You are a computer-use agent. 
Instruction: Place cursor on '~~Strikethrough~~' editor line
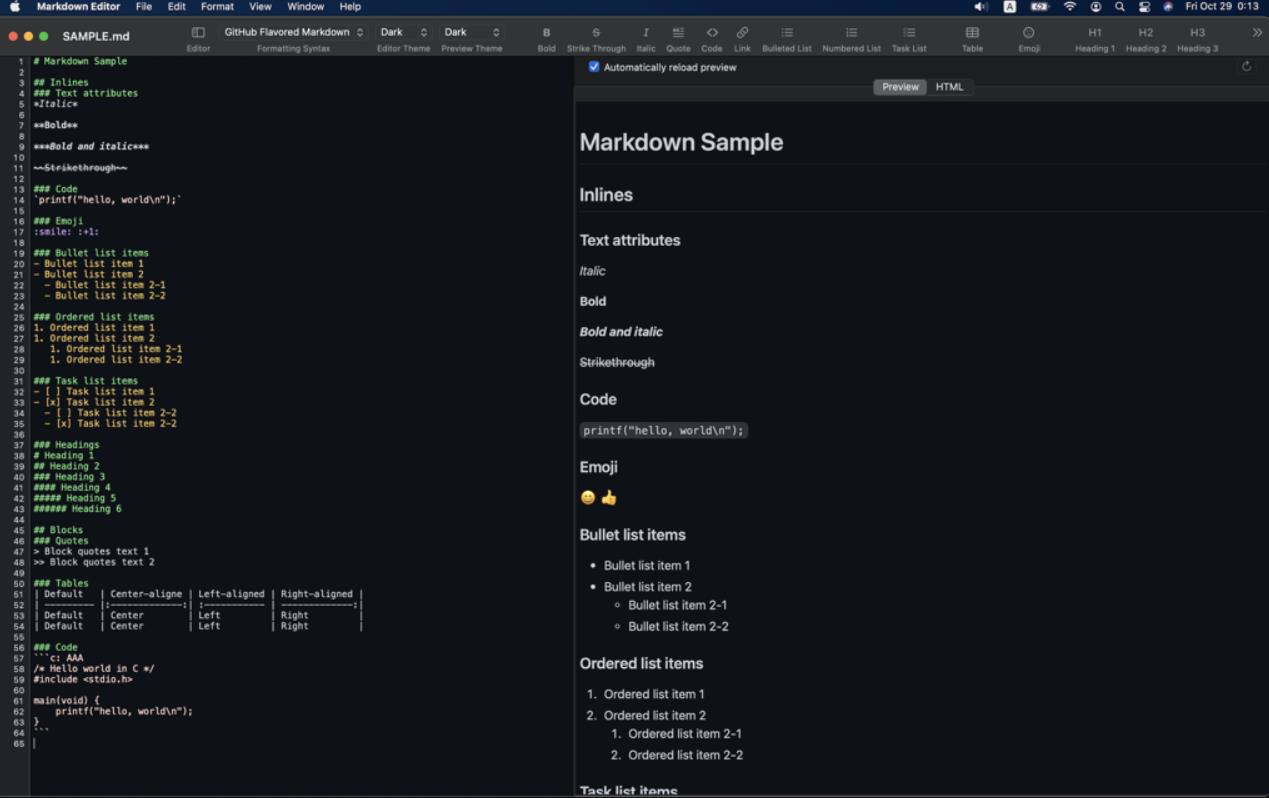pyautogui.click(x=80, y=168)
